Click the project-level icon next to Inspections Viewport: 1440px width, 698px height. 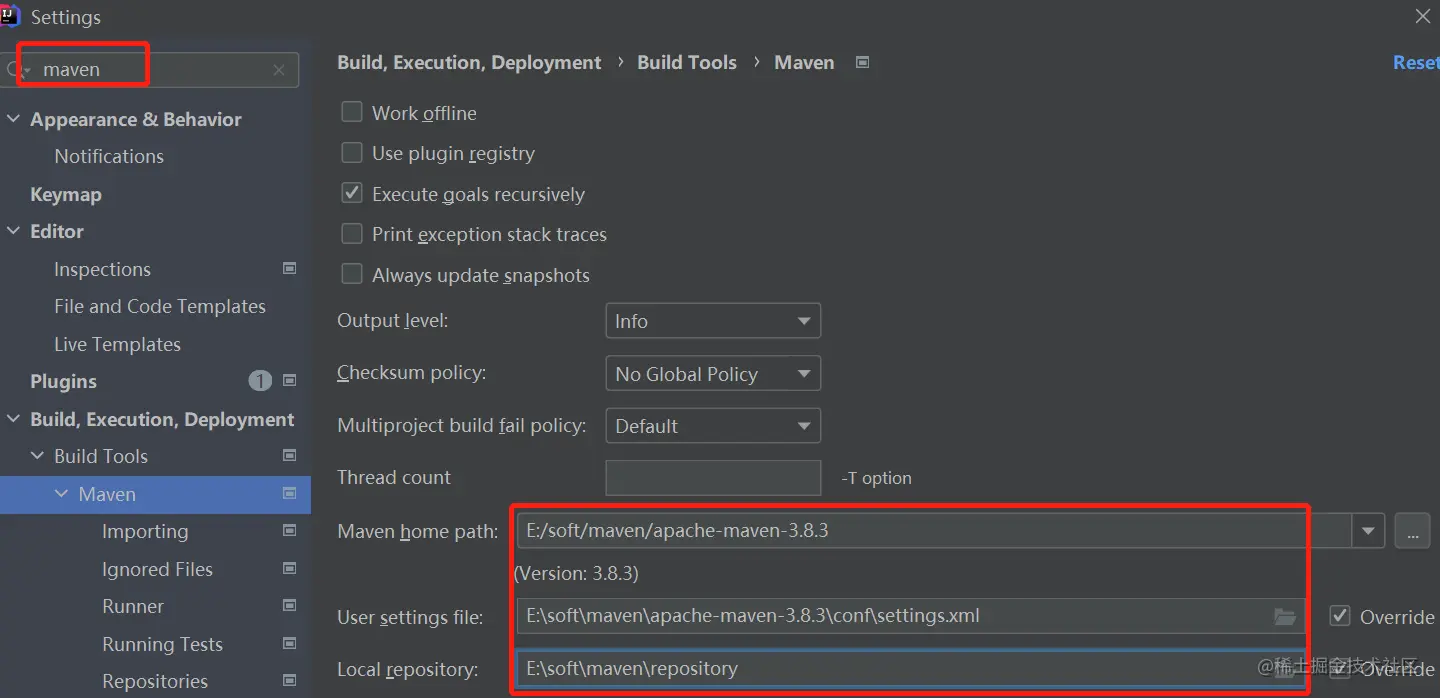coord(290,269)
